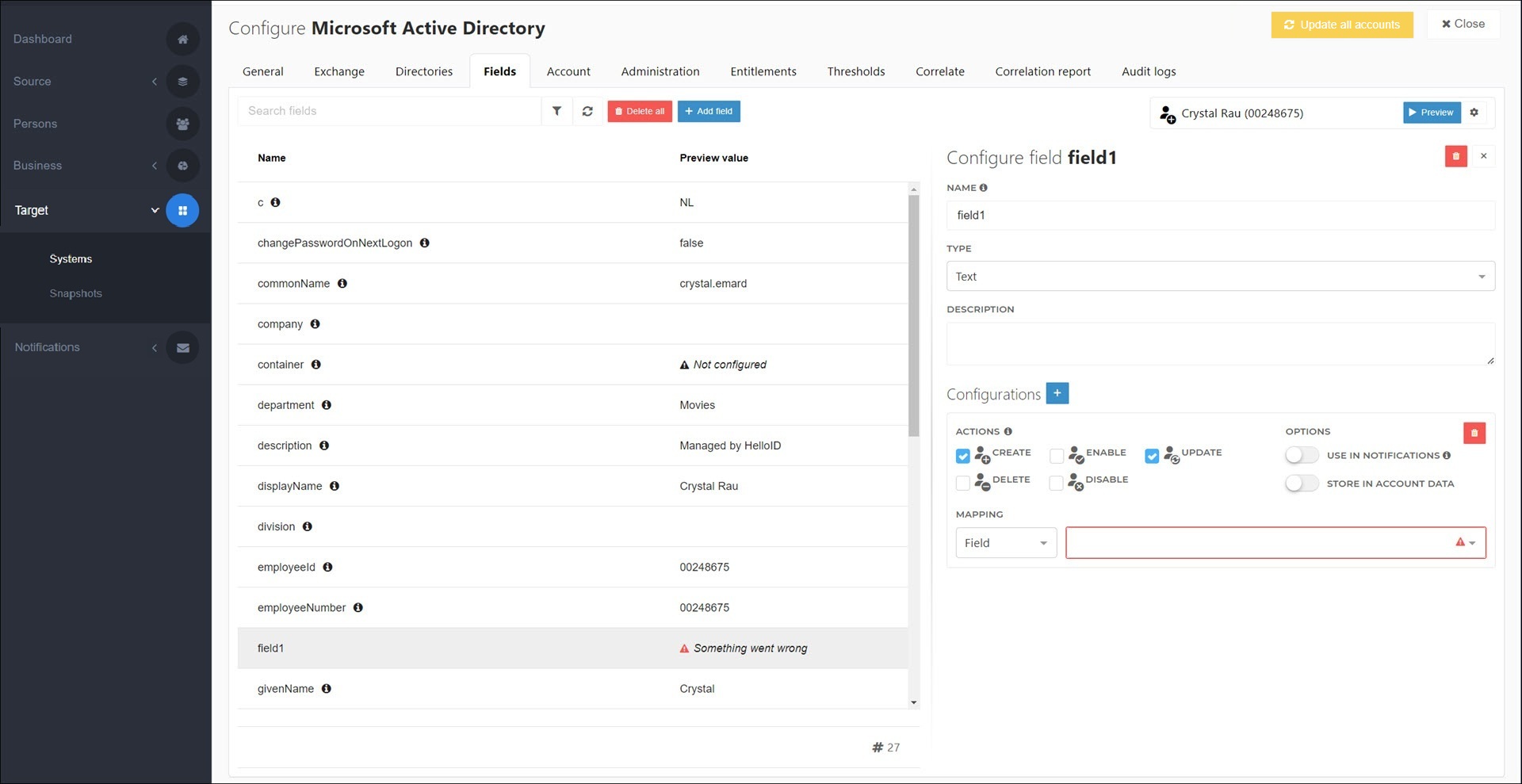The image size is (1522, 784).
Task: Add a new configuration with plus icon
Action: coord(1057,393)
